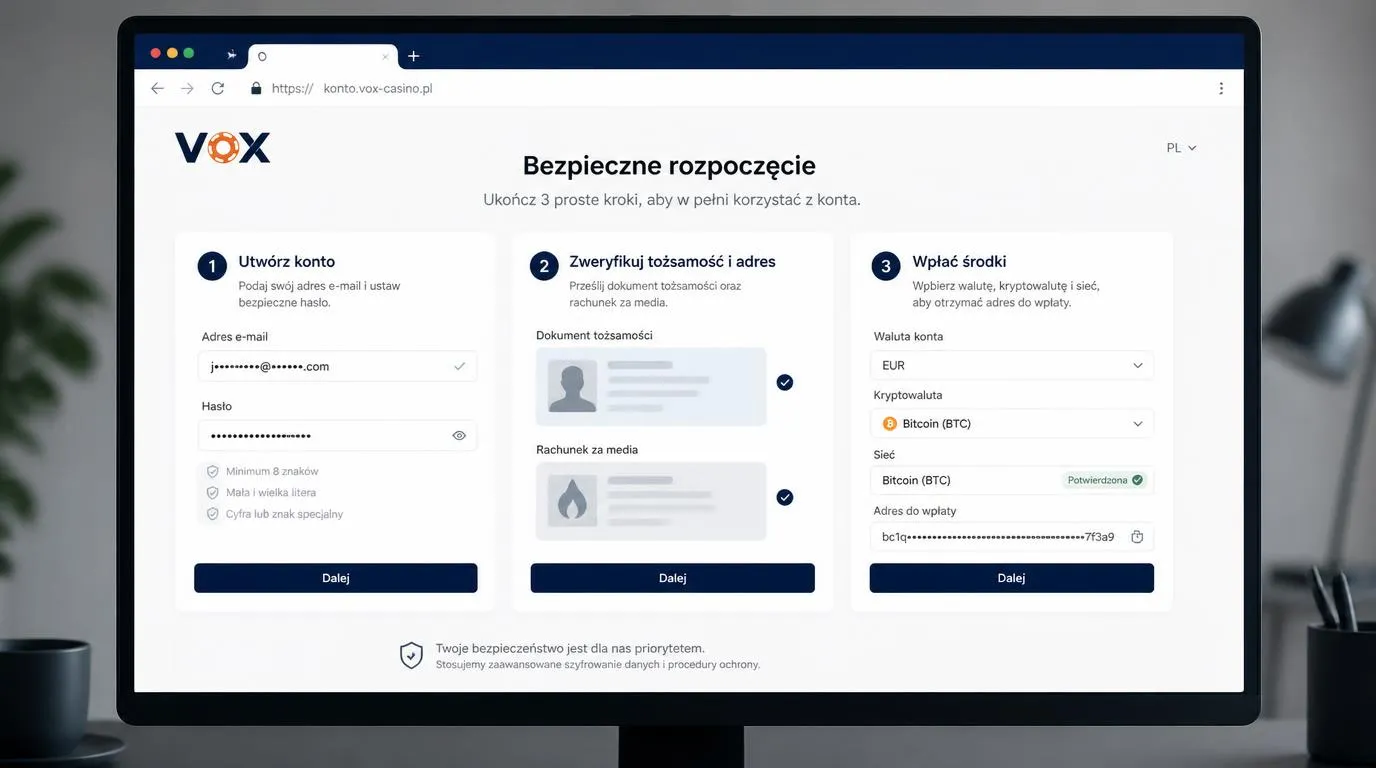Click the Dokument tożsamości upload thumbnail
The image size is (1376, 768).
click(x=651, y=386)
